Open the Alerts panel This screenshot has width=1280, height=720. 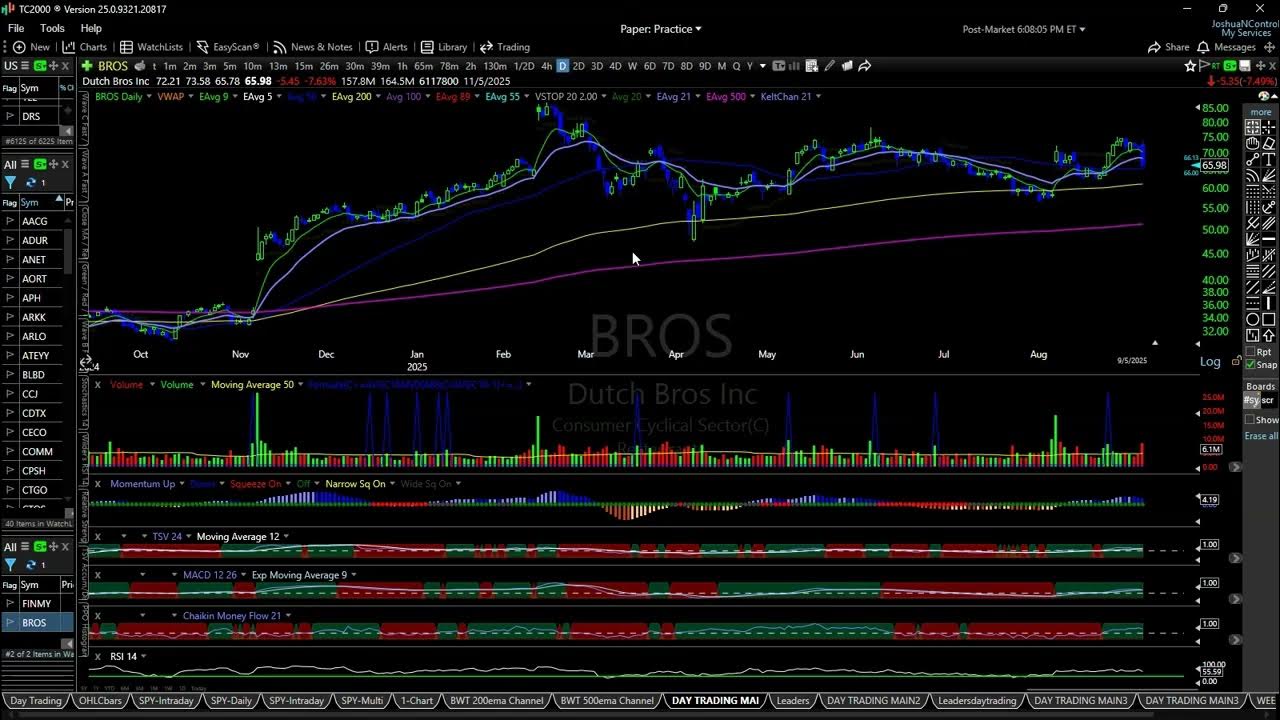click(x=387, y=47)
